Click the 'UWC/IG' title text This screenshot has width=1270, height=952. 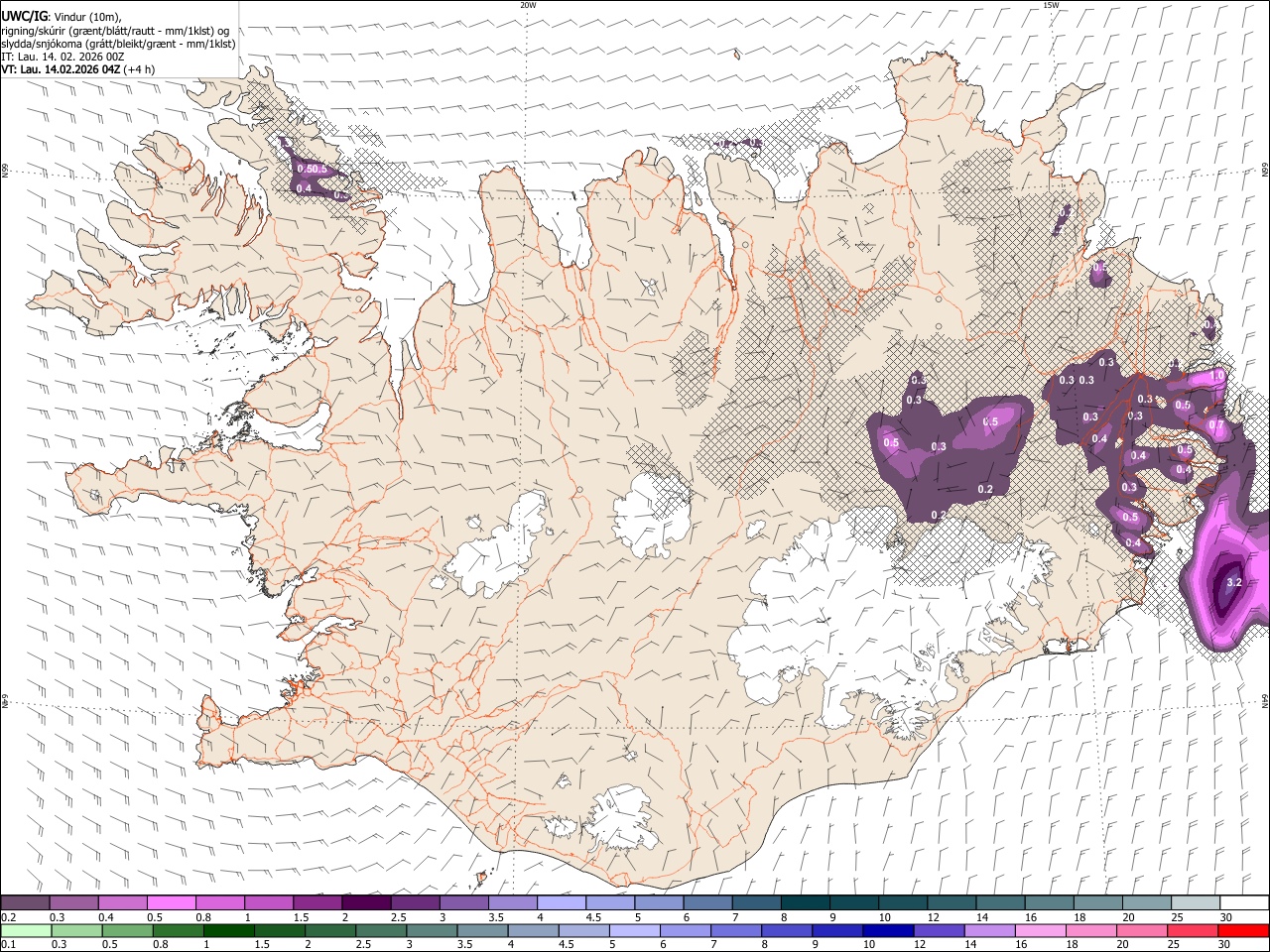tap(24, 16)
